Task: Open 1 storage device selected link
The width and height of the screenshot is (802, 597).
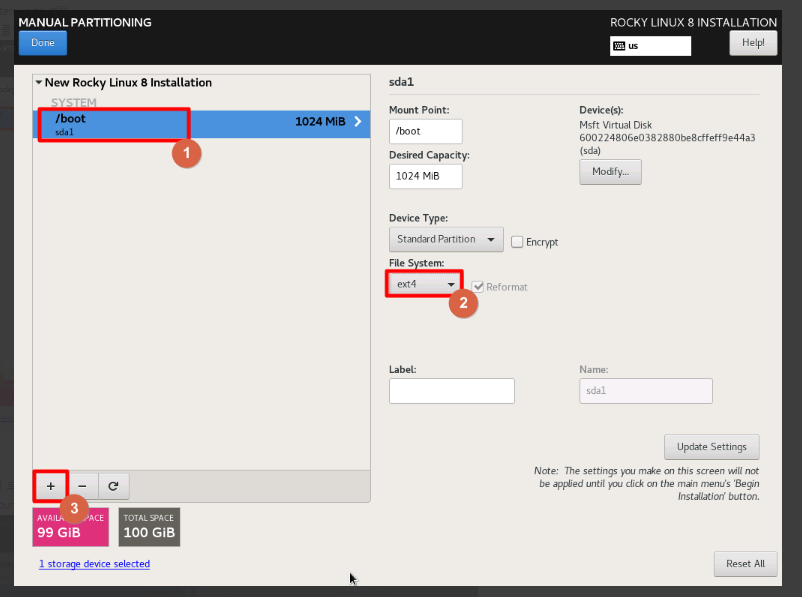Action: click(x=95, y=564)
